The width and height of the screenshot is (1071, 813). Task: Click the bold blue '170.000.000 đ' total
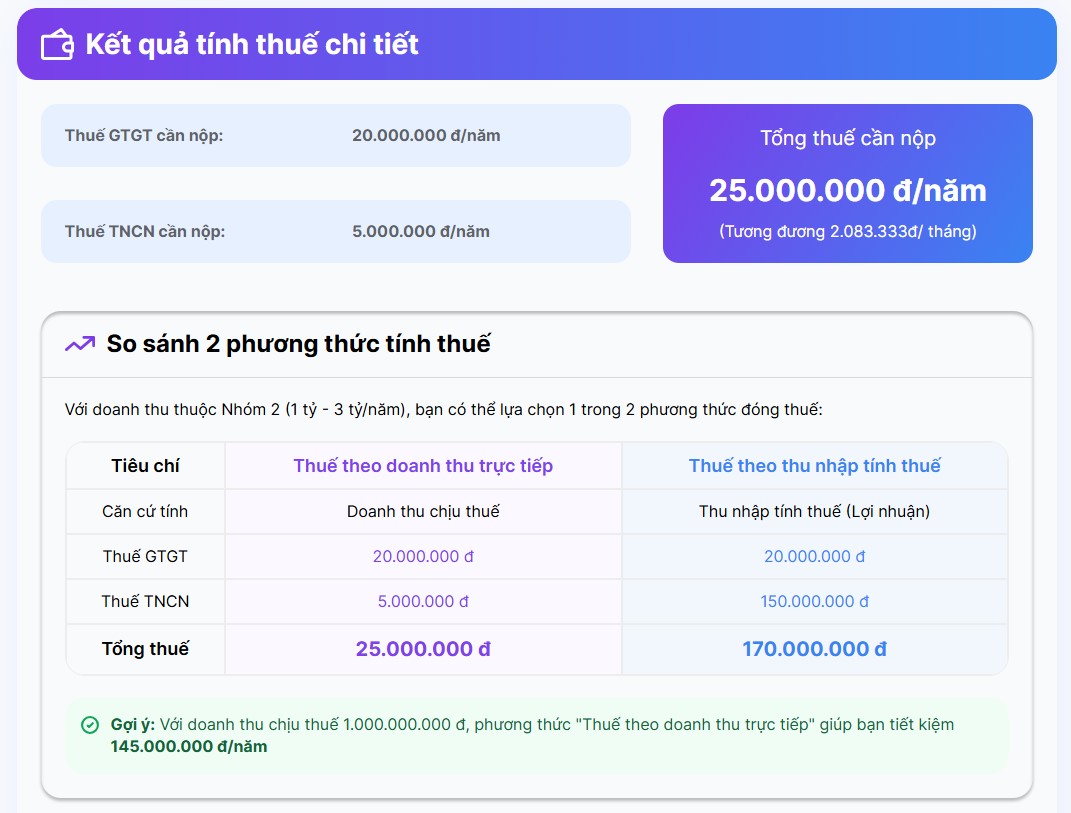[814, 649]
